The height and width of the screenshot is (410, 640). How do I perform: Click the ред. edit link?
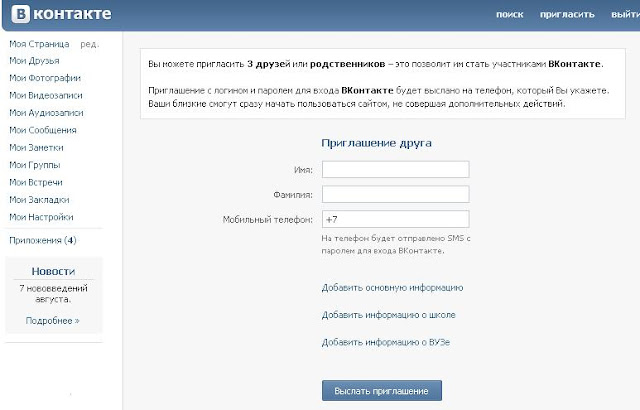(x=89, y=44)
